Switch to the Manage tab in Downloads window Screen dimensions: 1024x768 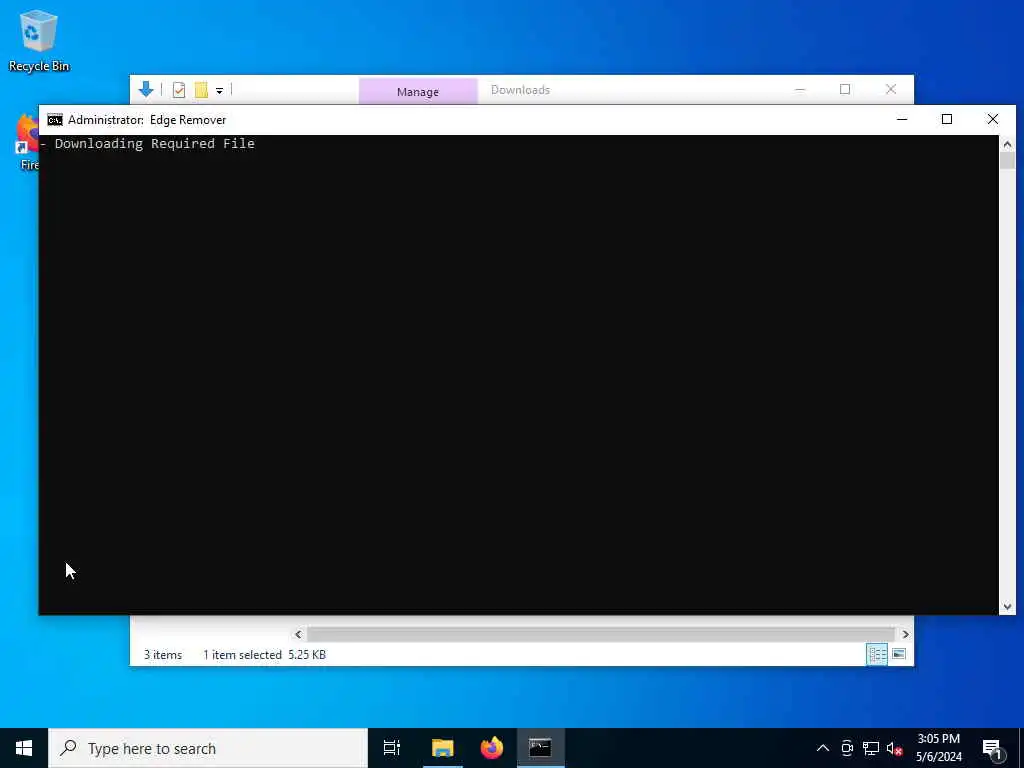coord(418,91)
